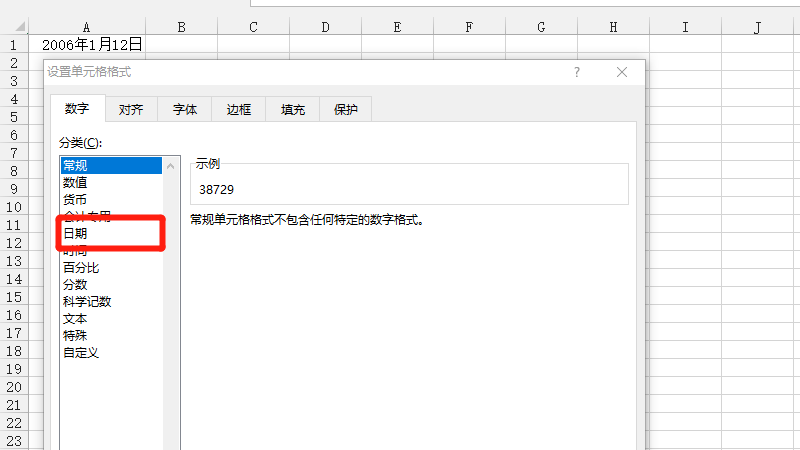Screen dimensions: 800x450
Task: Close the Format Cells dialog
Action: (x=622, y=72)
